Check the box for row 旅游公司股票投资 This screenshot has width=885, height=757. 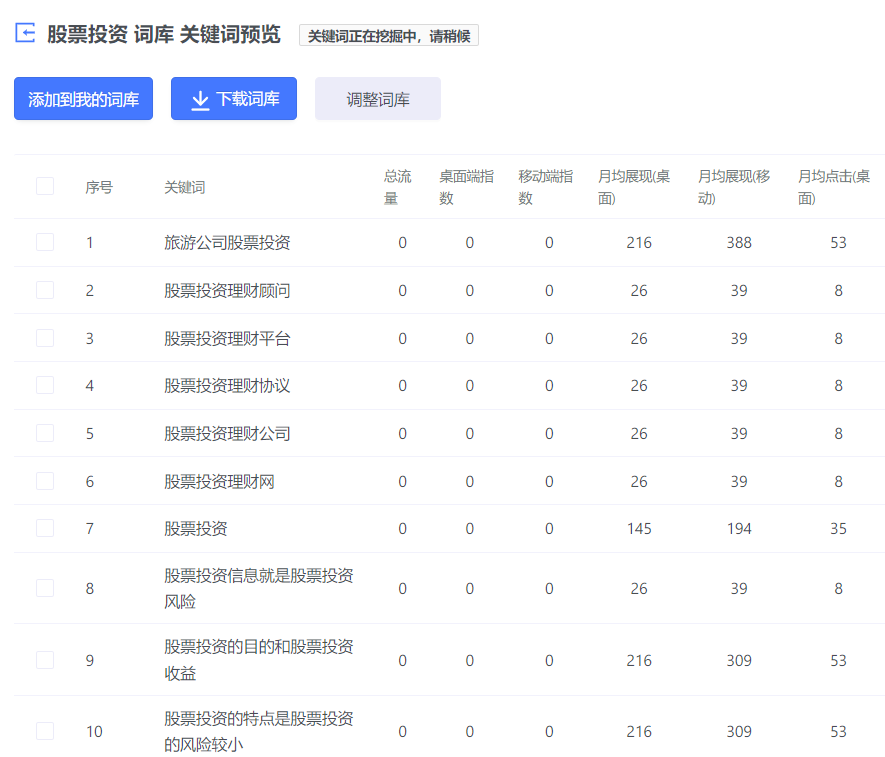(x=45, y=242)
